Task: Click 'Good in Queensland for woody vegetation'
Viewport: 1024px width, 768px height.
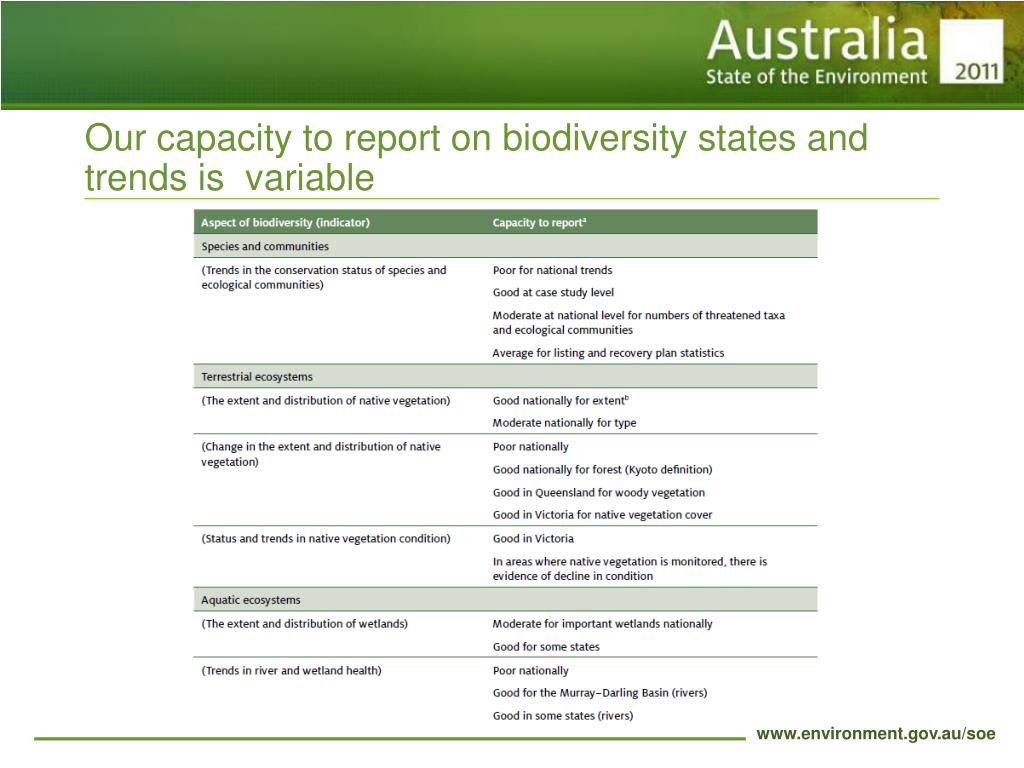Action: point(599,493)
